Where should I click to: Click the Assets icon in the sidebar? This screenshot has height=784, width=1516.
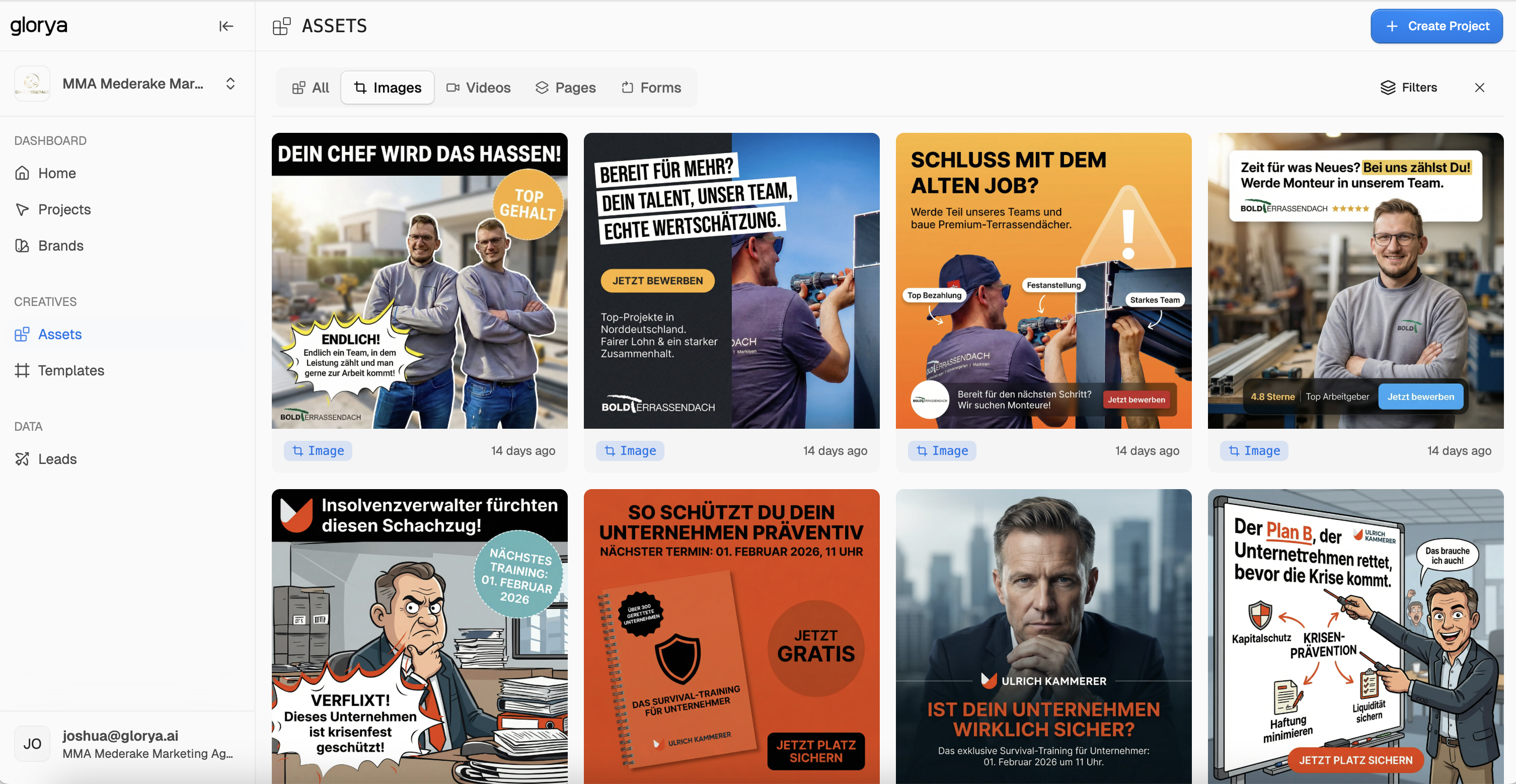pyautogui.click(x=22, y=334)
